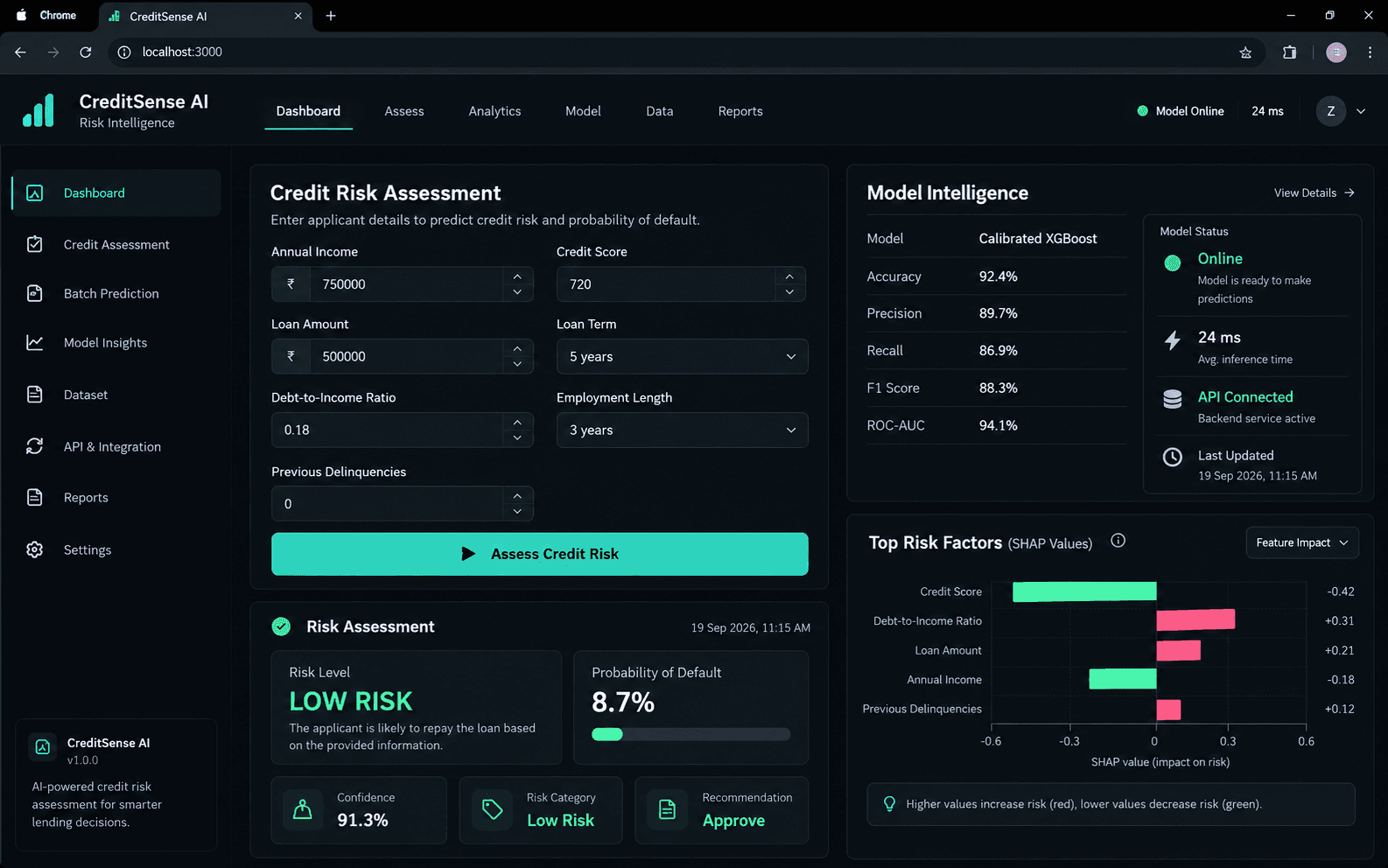Expand the Feature Impact dropdown
Screen dimensions: 1388x868
1302,542
